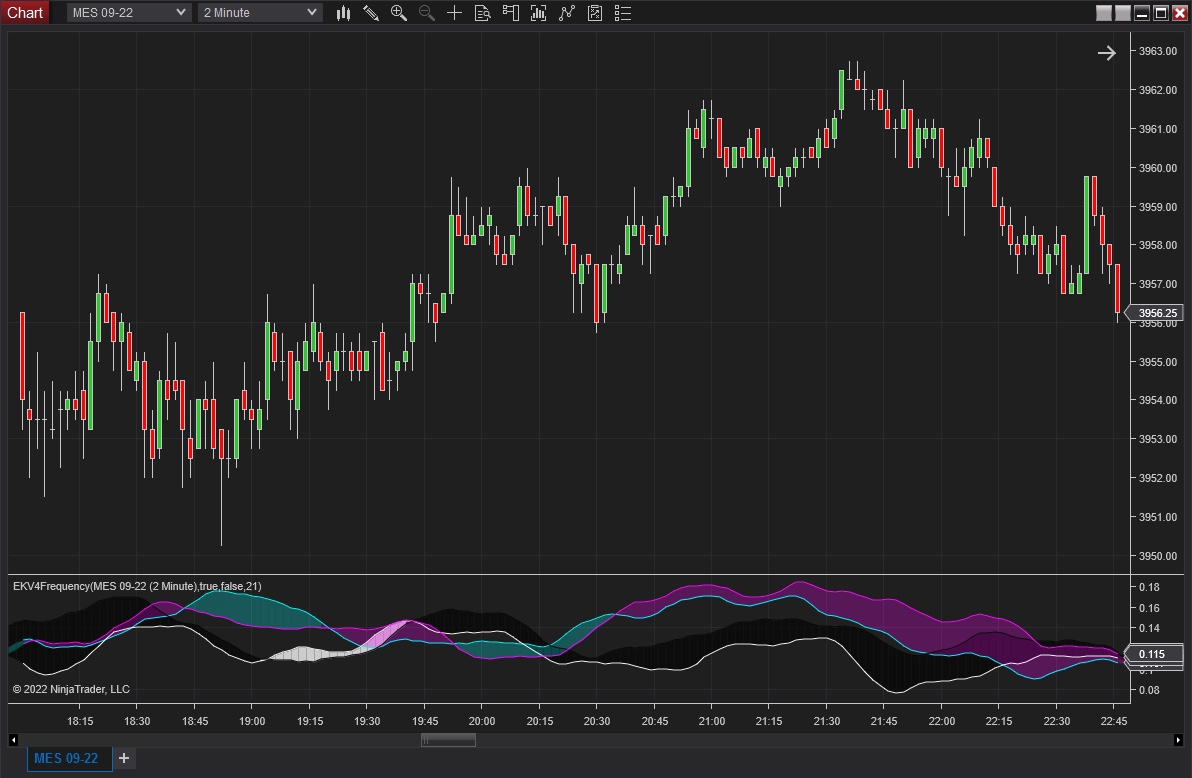This screenshot has height=778, width=1192.
Task: Select the pencil drawing tools icon
Action: tap(371, 13)
